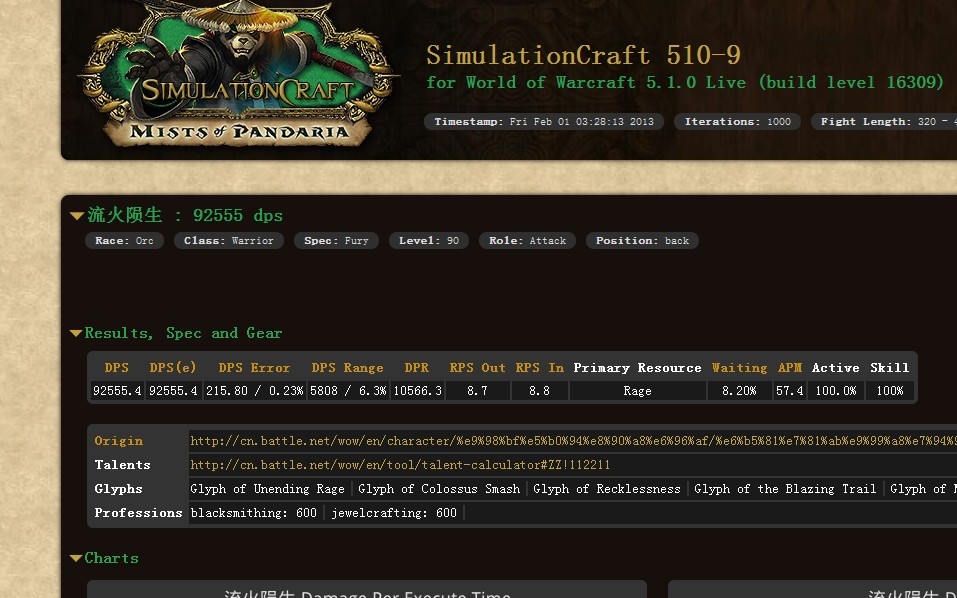Click the DPR column header

[x=417, y=368]
